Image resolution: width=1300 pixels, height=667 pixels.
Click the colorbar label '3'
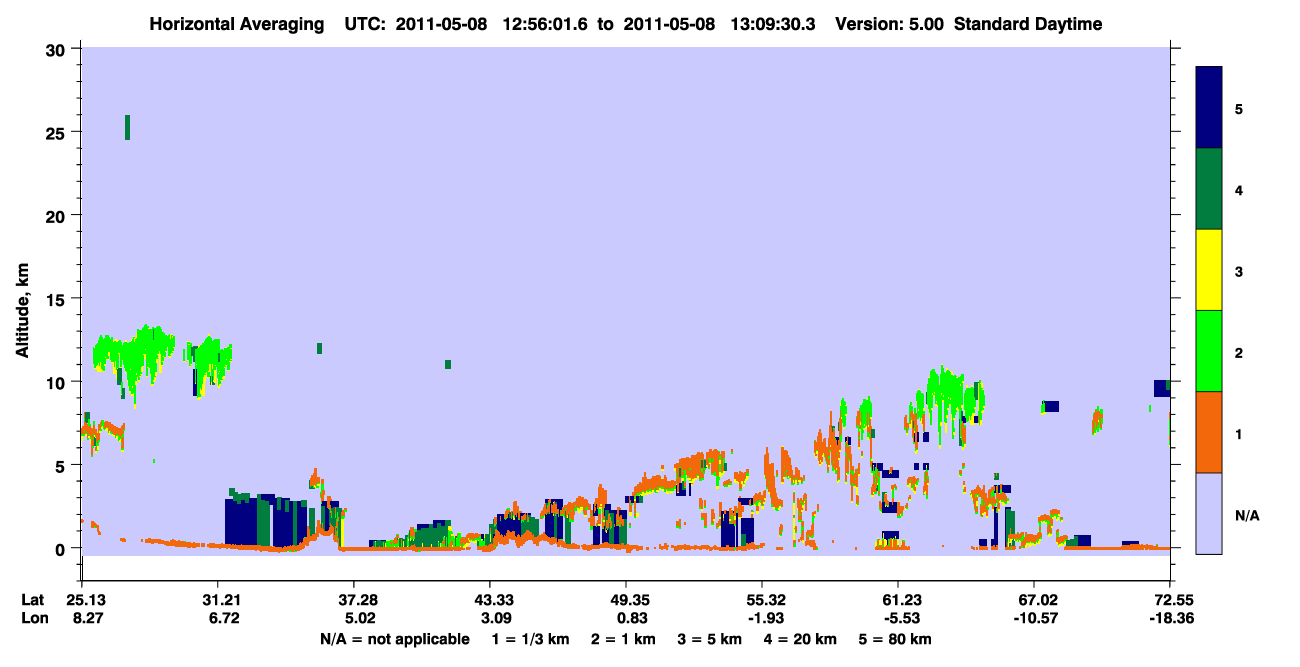1239,270
